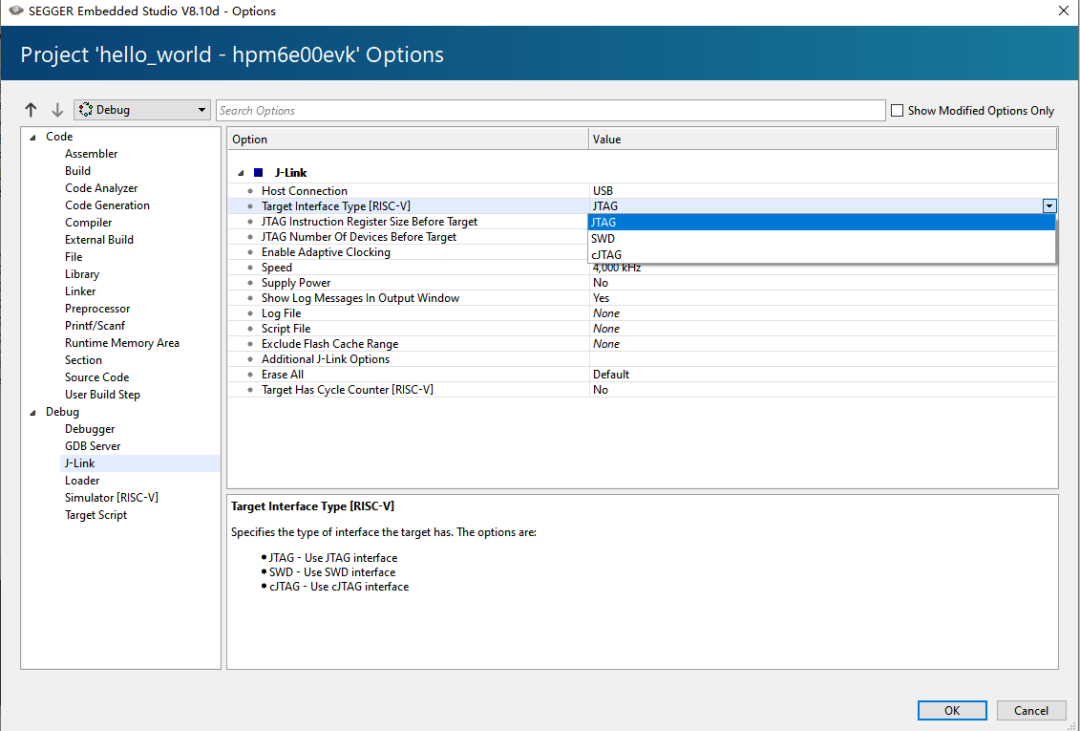Collapse the Debug tree group
The image size is (1080, 731).
32,412
